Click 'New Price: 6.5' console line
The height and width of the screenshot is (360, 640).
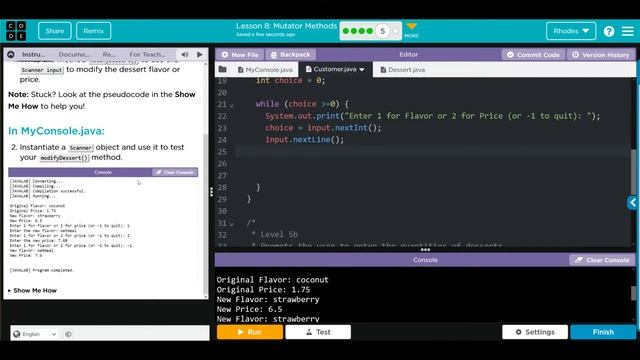click(249, 309)
